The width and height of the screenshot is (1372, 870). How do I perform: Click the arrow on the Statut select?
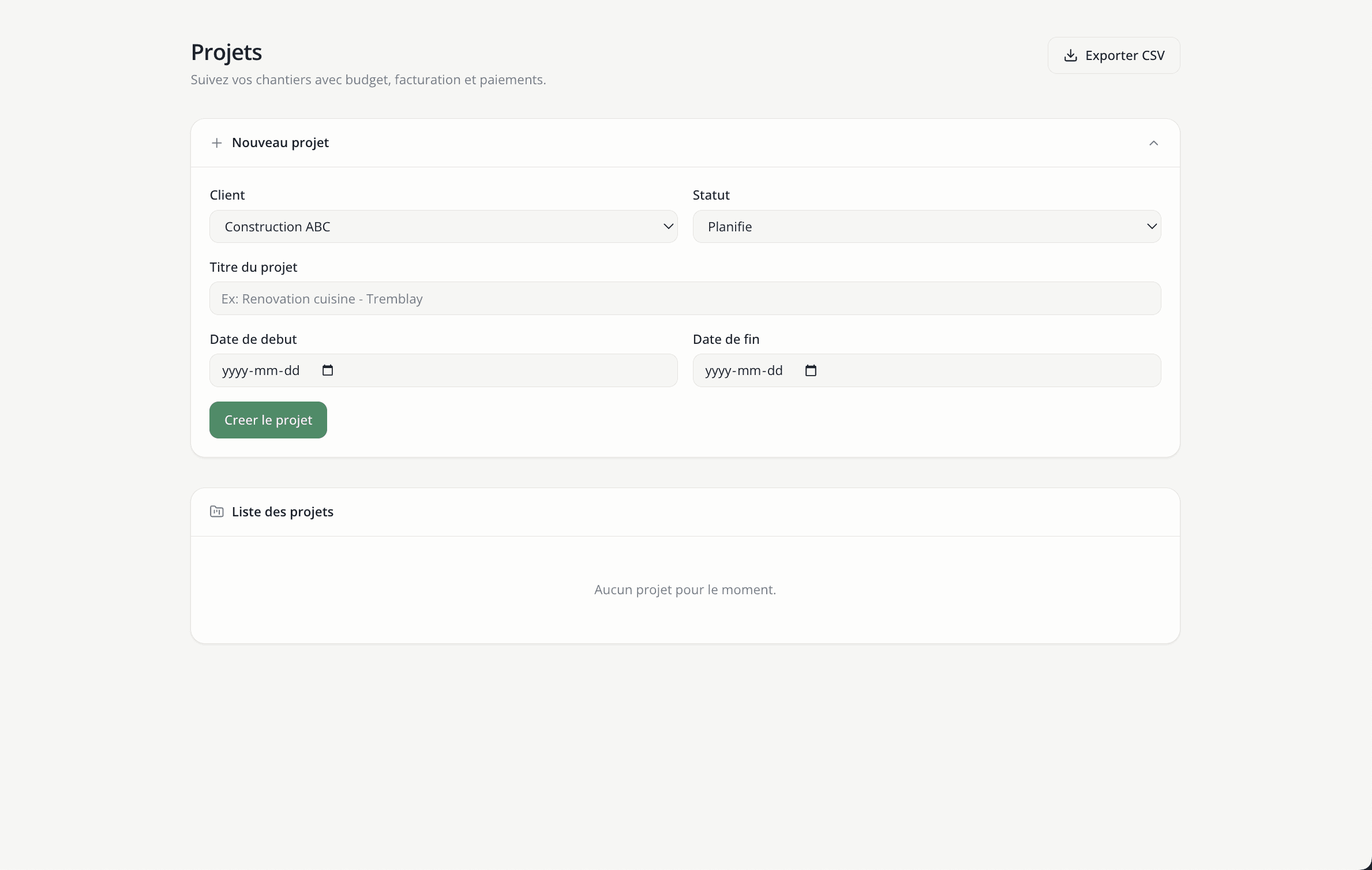click(1152, 227)
